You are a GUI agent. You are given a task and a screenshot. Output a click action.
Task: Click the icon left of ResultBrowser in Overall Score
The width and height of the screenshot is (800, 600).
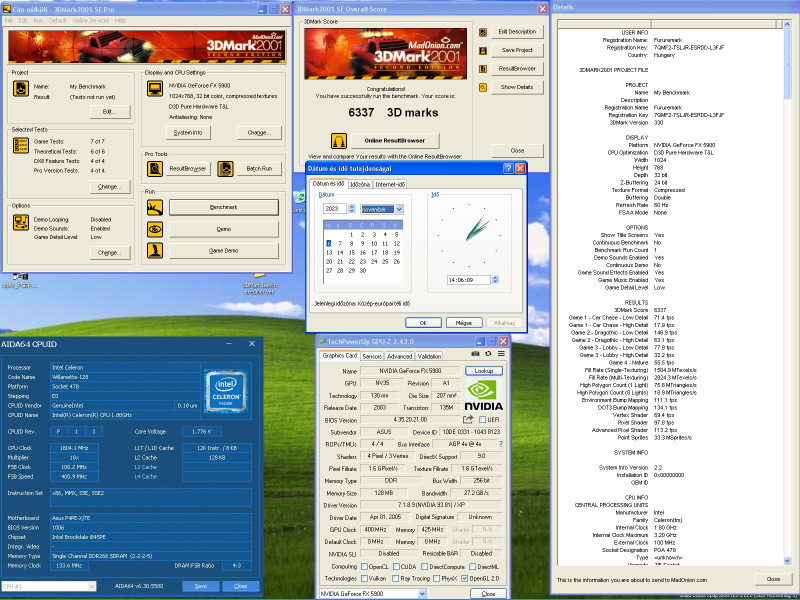(x=483, y=69)
